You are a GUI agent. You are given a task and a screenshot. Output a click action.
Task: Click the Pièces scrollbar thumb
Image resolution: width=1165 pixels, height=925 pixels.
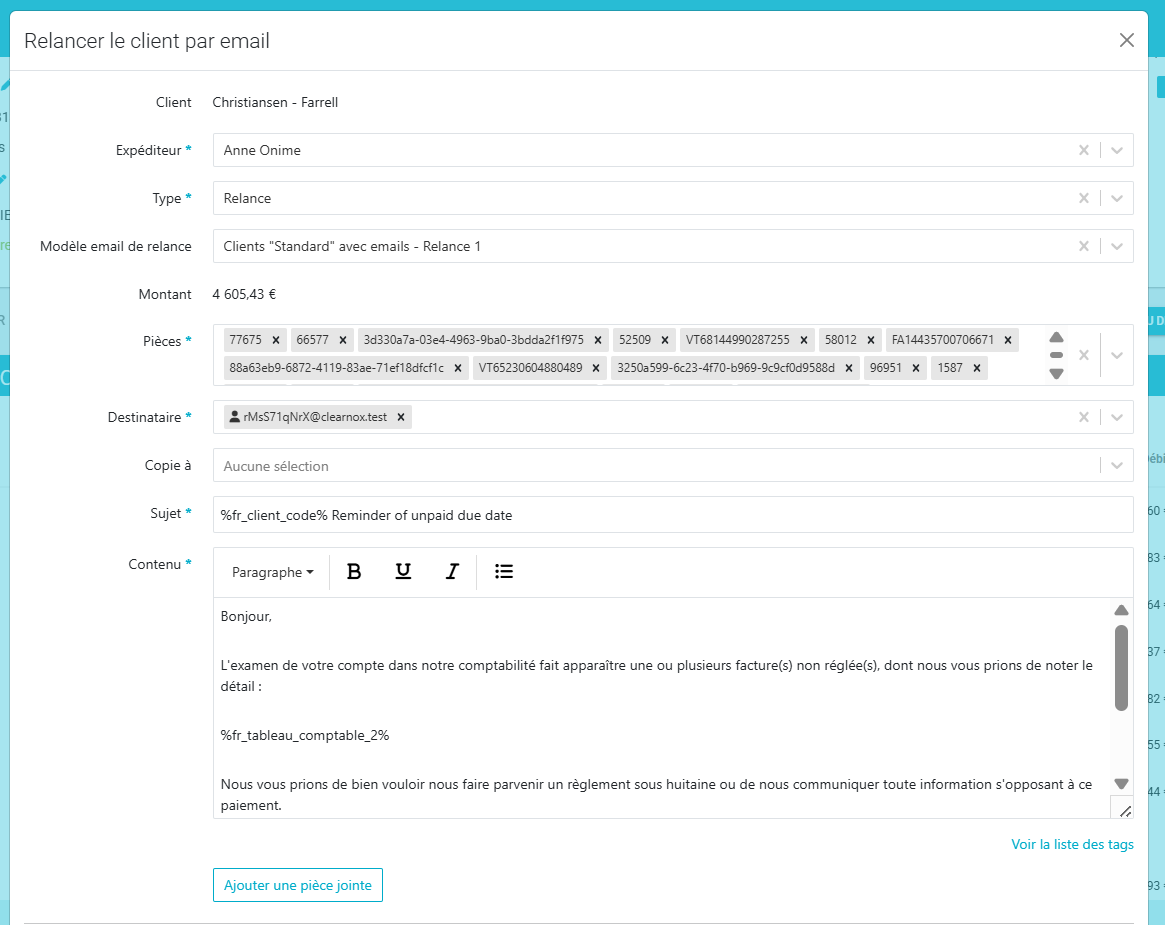pyautogui.click(x=1057, y=355)
